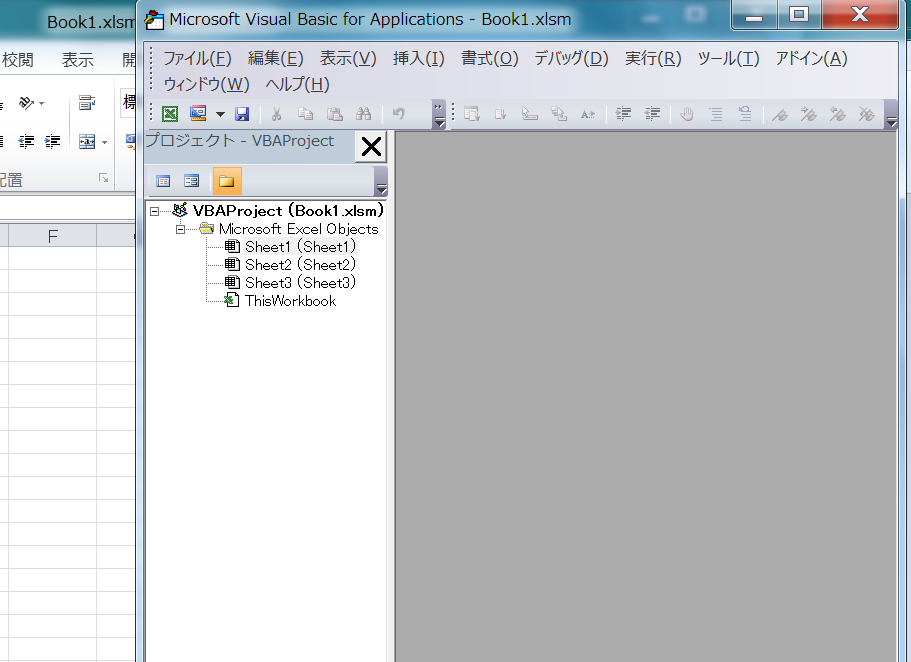
Task: Open the project panel toolbar options arrow
Action: tap(381, 181)
